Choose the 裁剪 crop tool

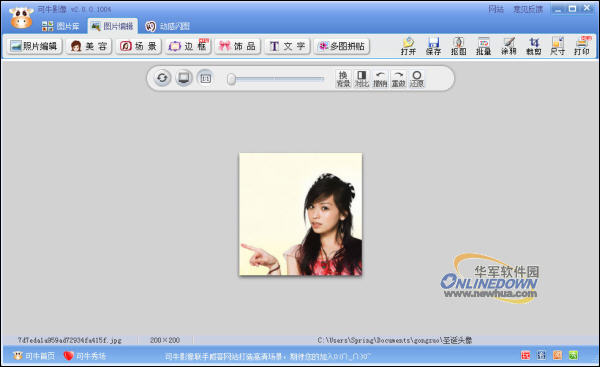tap(533, 46)
